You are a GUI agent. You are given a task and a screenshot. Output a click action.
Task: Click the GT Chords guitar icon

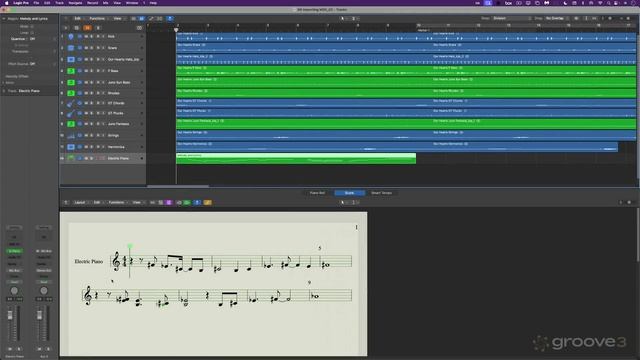click(x=71, y=103)
